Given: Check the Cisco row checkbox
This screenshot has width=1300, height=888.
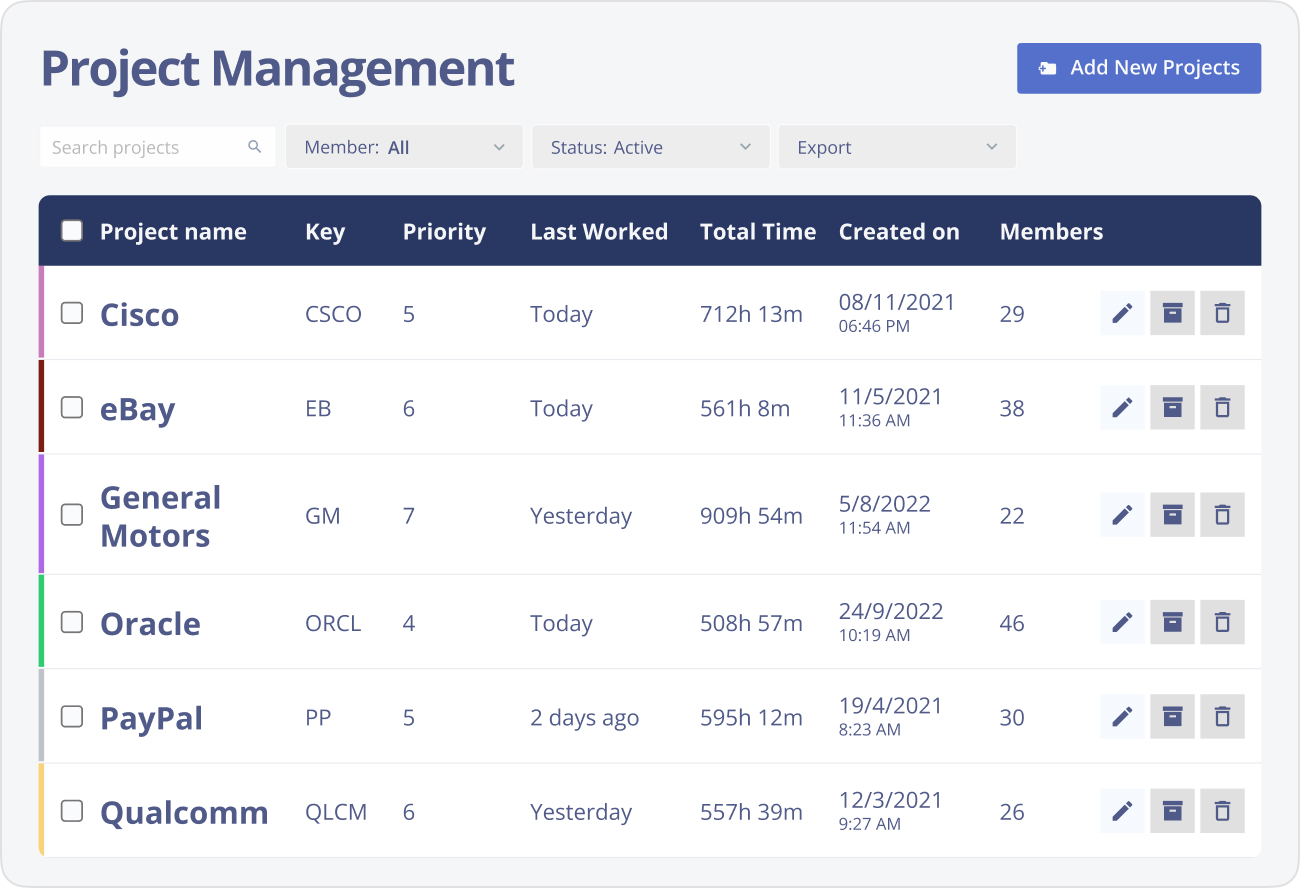Looking at the screenshot, I should coord(71,313).
